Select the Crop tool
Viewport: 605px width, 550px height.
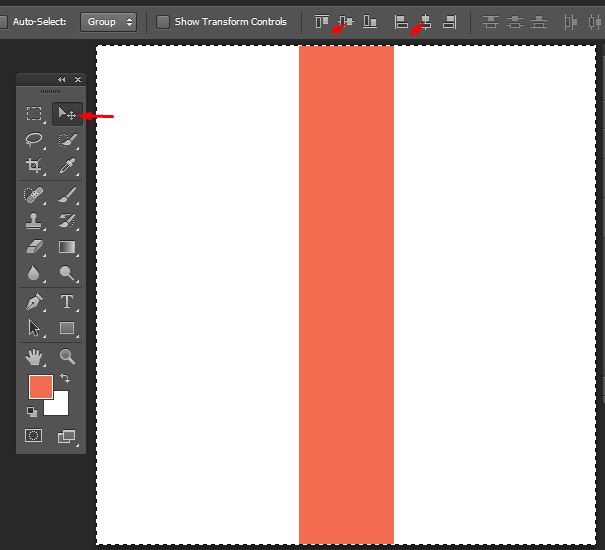34,165
